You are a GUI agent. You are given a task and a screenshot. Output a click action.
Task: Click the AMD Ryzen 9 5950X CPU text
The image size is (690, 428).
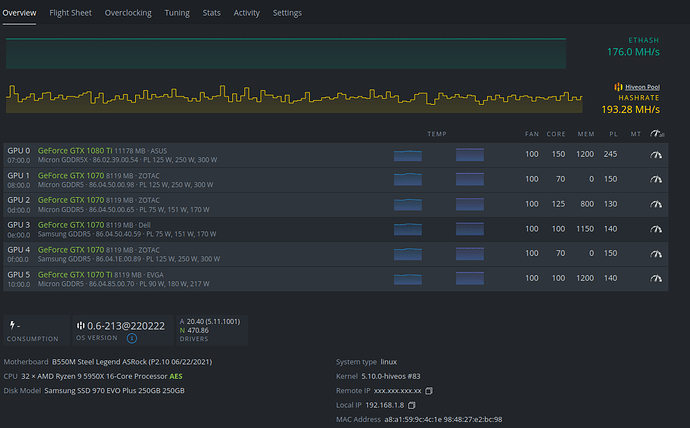click(94, 376)
